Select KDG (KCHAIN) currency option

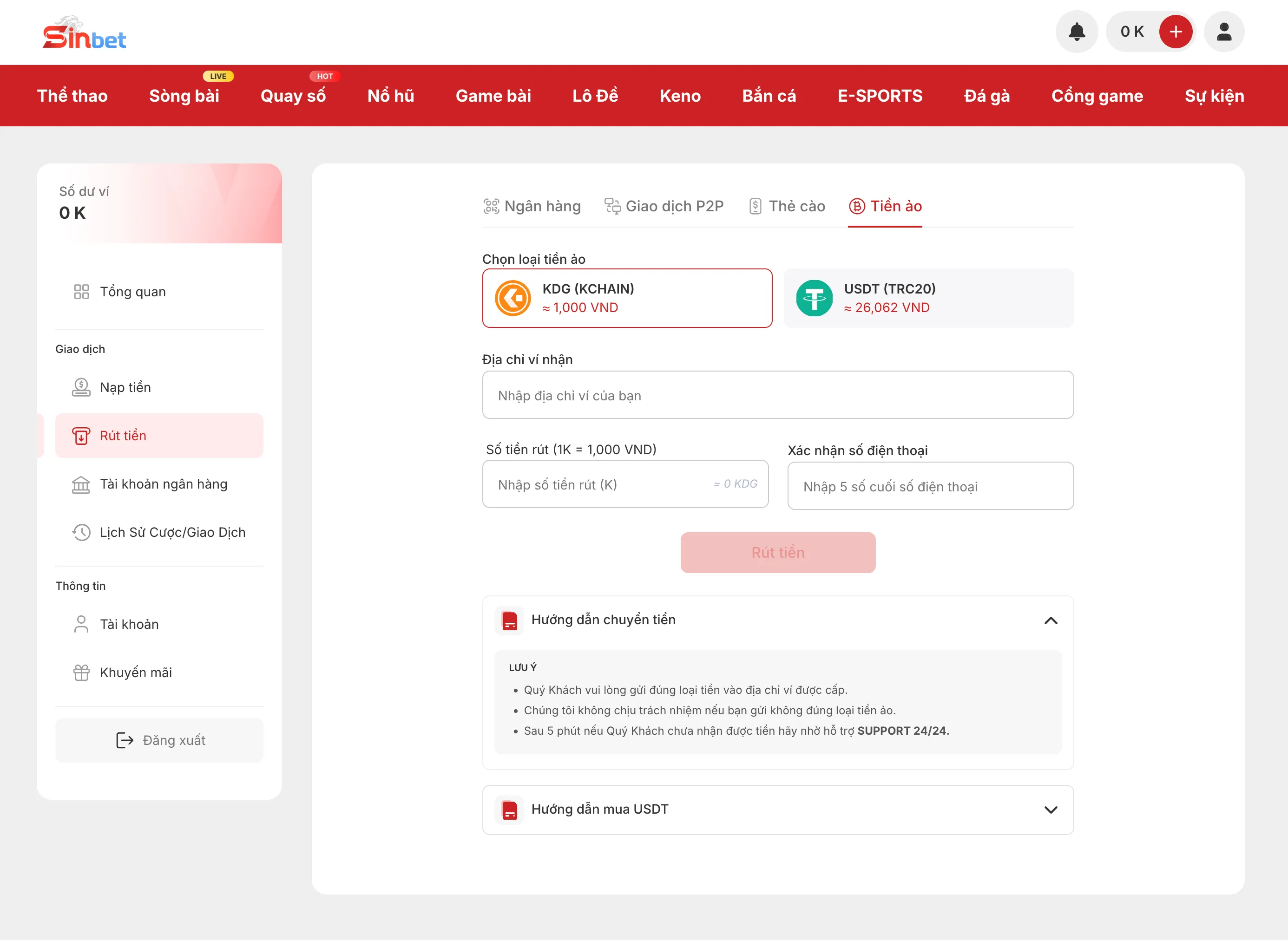pyautogui.click(x=627, y=298)
